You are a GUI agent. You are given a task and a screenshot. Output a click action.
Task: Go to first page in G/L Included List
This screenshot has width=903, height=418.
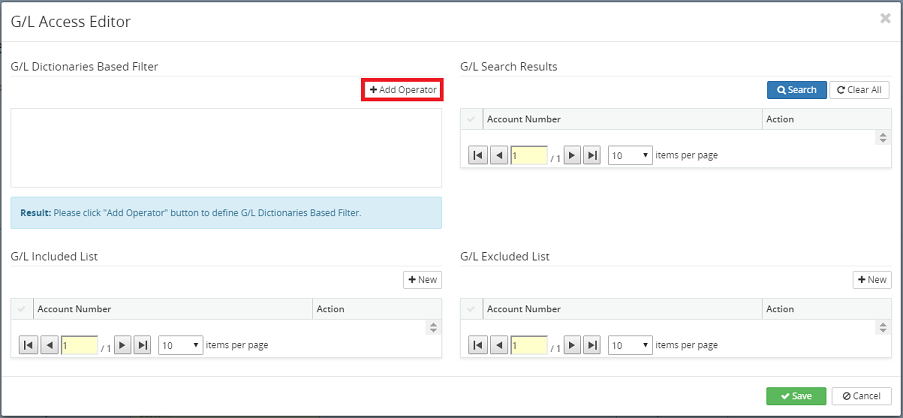28,345
